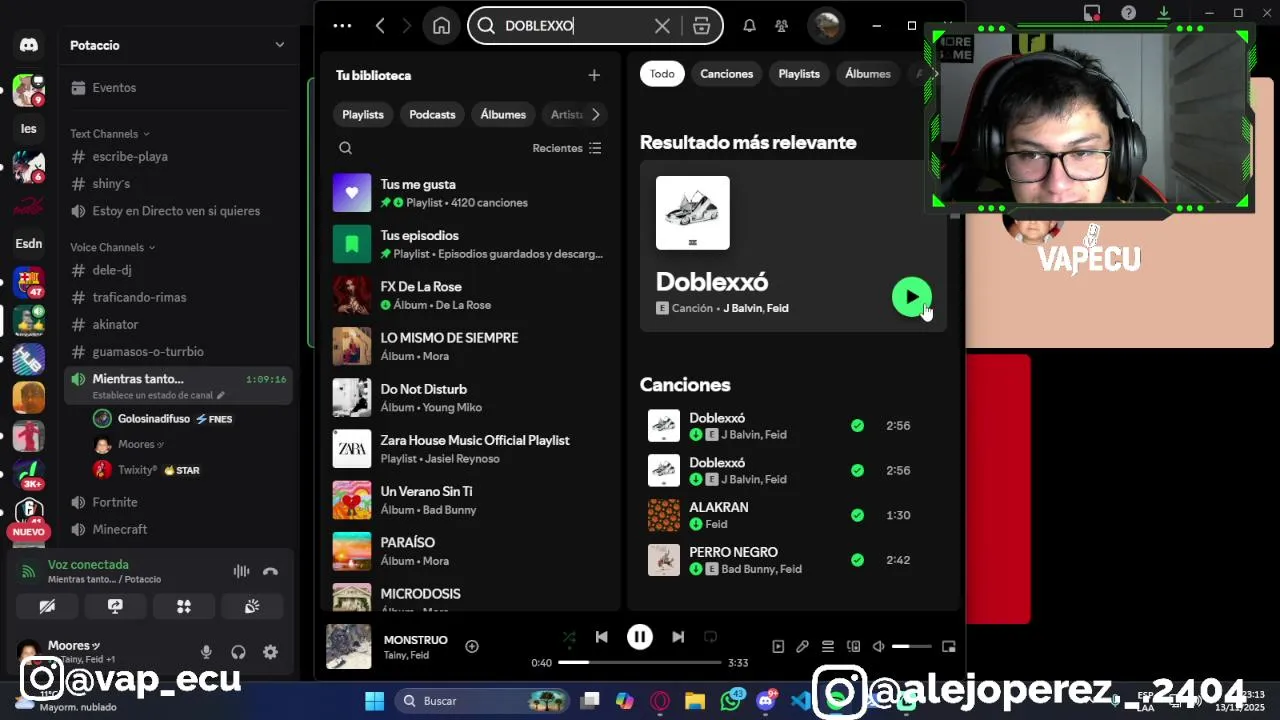The image size is (1280, 720).
Task: Mute Spotify with the speaker icon
Action: [878, 647]
